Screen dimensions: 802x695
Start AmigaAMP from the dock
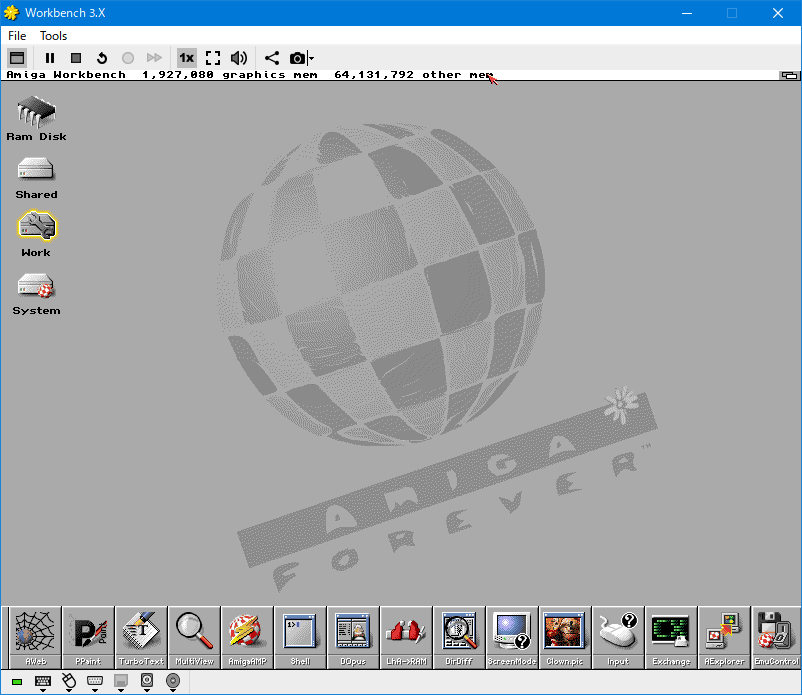[248, 637]
